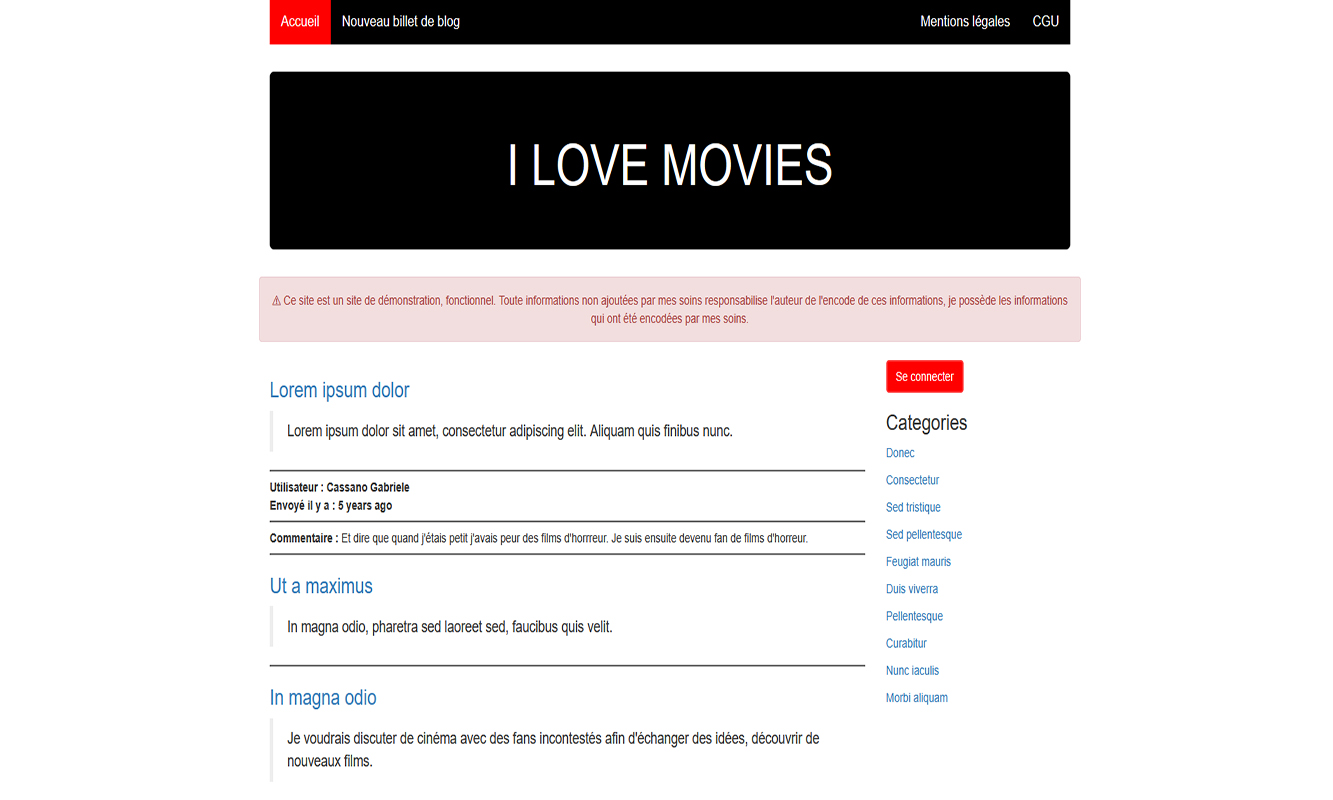The image size is (1333, 800).
Task: Click the I LOVE MOVIES banner
Action: click(669, 160)
